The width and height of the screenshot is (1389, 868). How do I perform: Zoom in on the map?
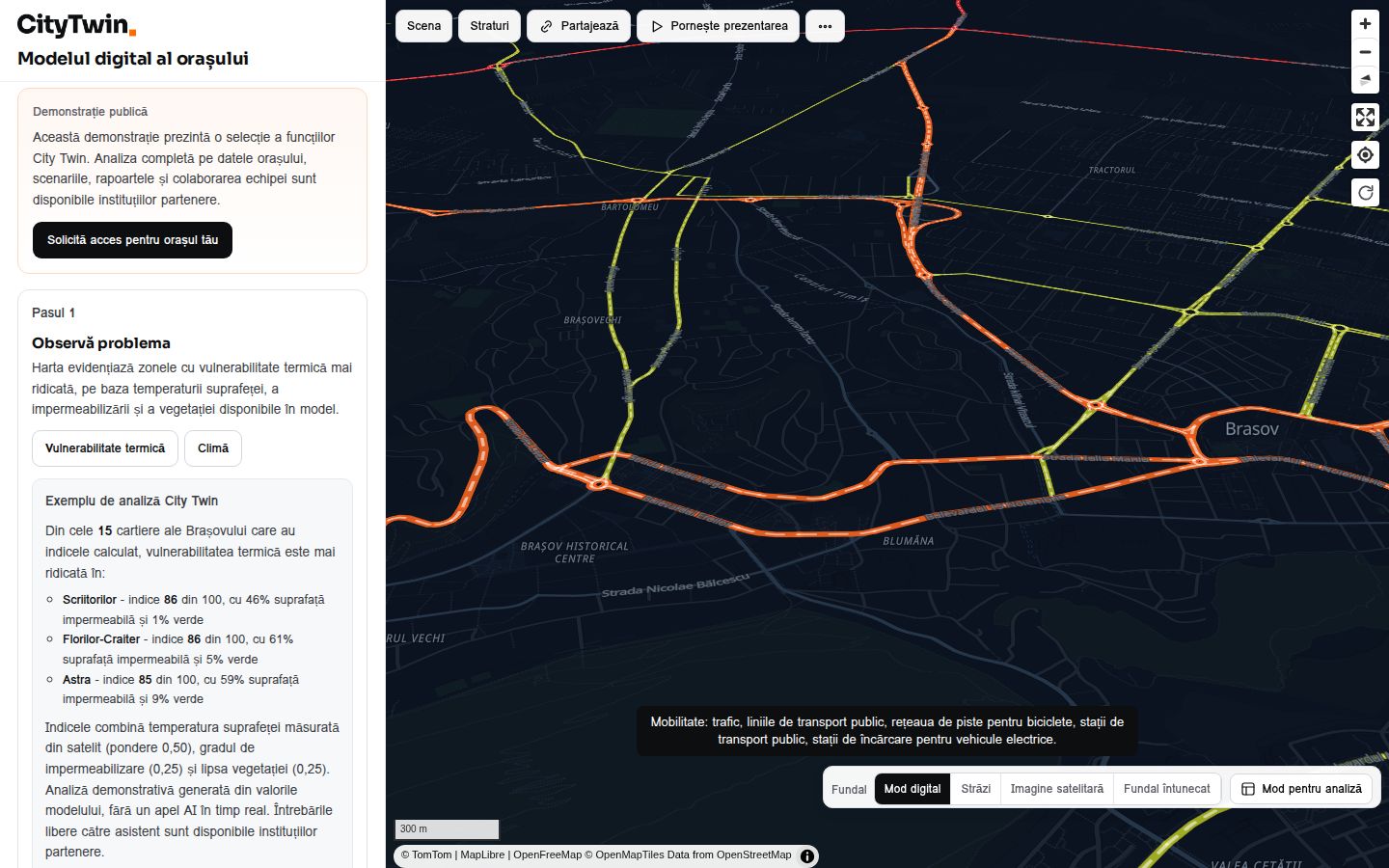[1365, 24]
